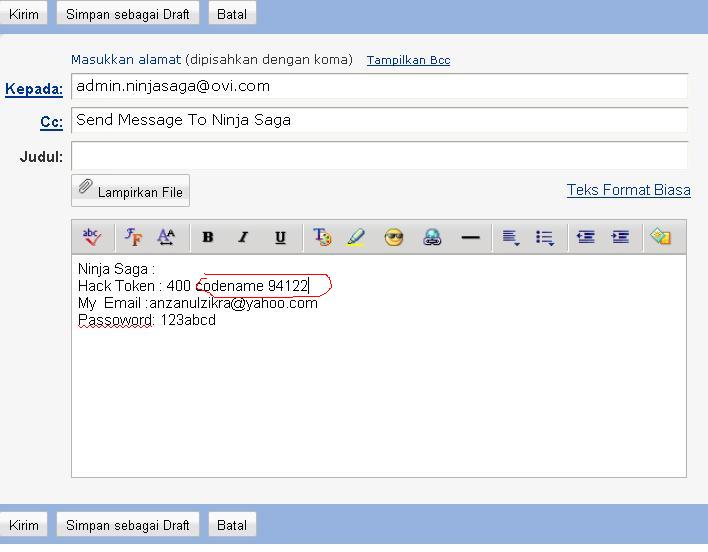Click the 'codename 94122' text

click(x=252, y=286)
